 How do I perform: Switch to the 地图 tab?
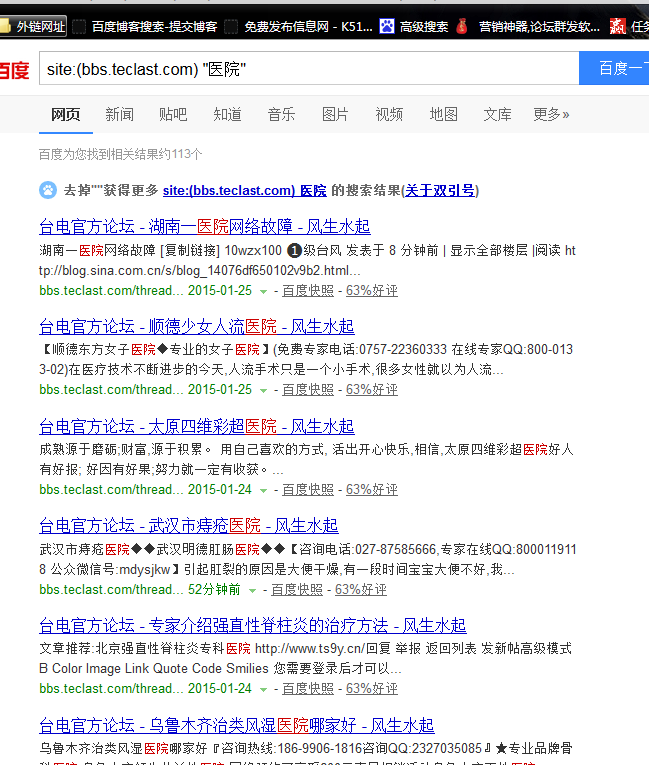[x=444, y=115]
